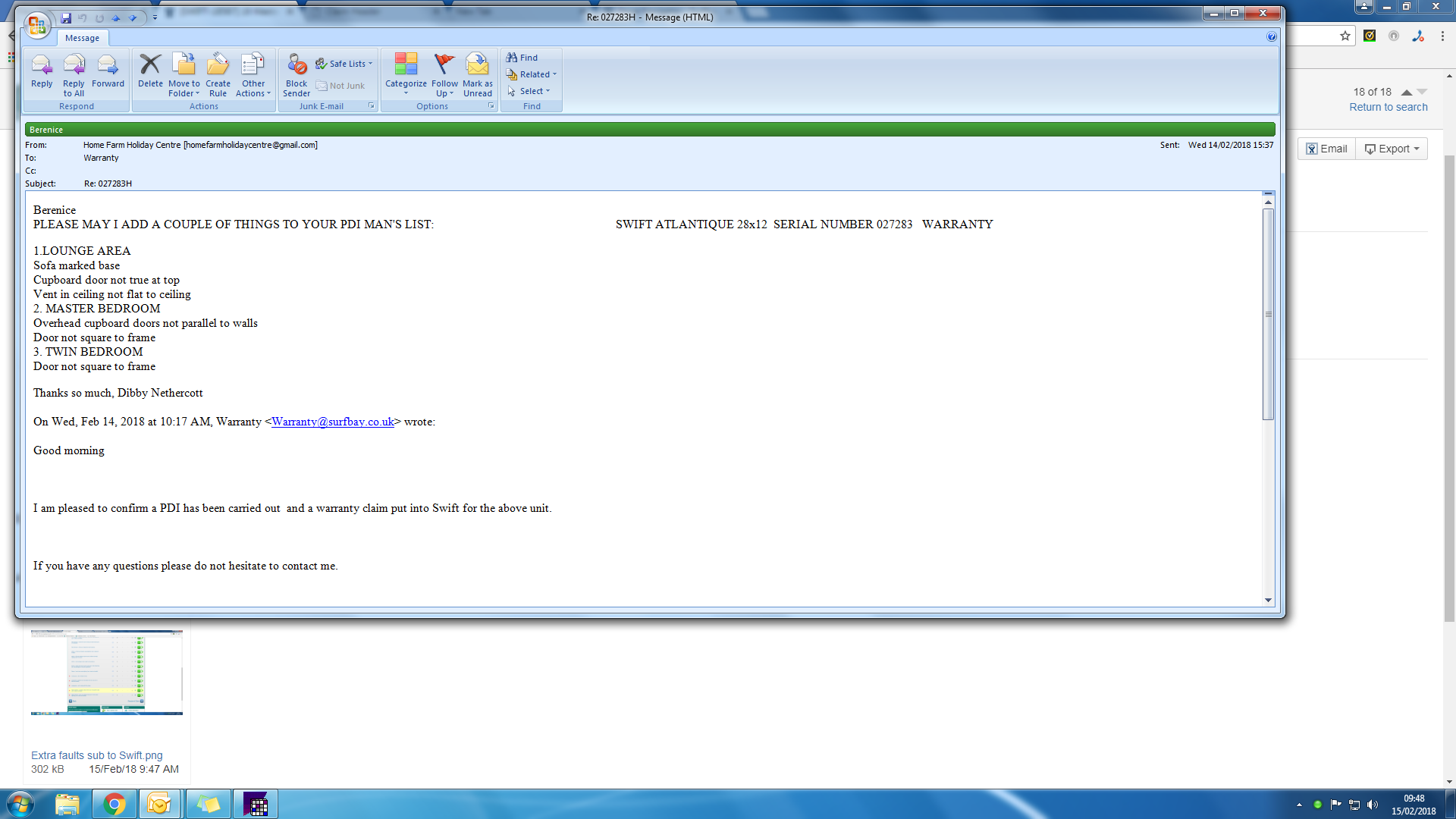Click the Save icon in the quick access toolbar

tap(66, 17)
